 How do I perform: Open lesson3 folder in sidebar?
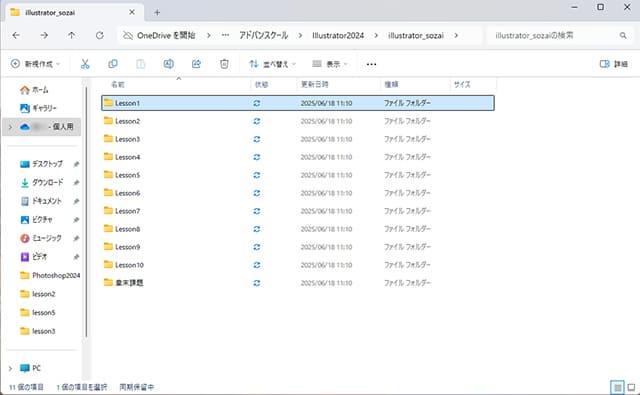(38, 331)
